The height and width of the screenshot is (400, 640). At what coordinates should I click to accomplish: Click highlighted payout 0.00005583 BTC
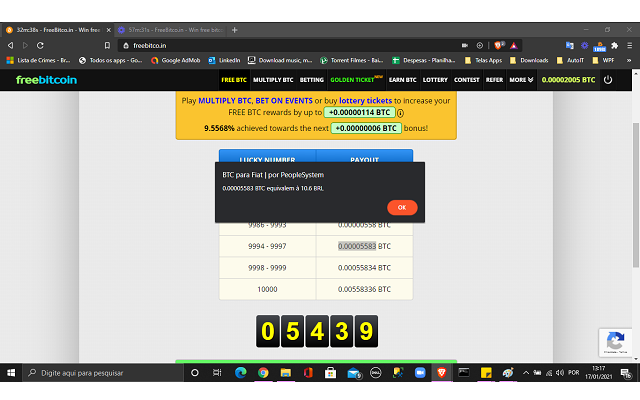357,246
